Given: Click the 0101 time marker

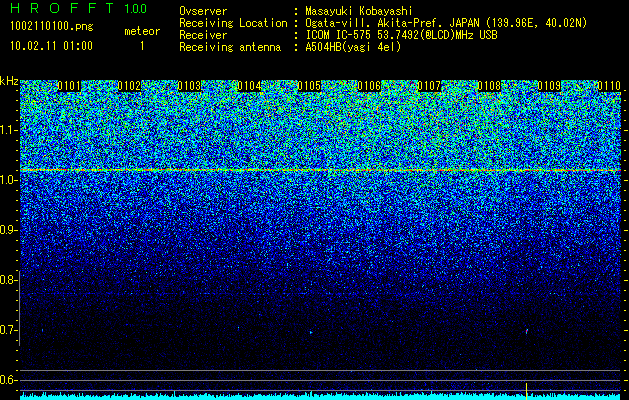Looking at the screenshot, I should tap(69, 86).
